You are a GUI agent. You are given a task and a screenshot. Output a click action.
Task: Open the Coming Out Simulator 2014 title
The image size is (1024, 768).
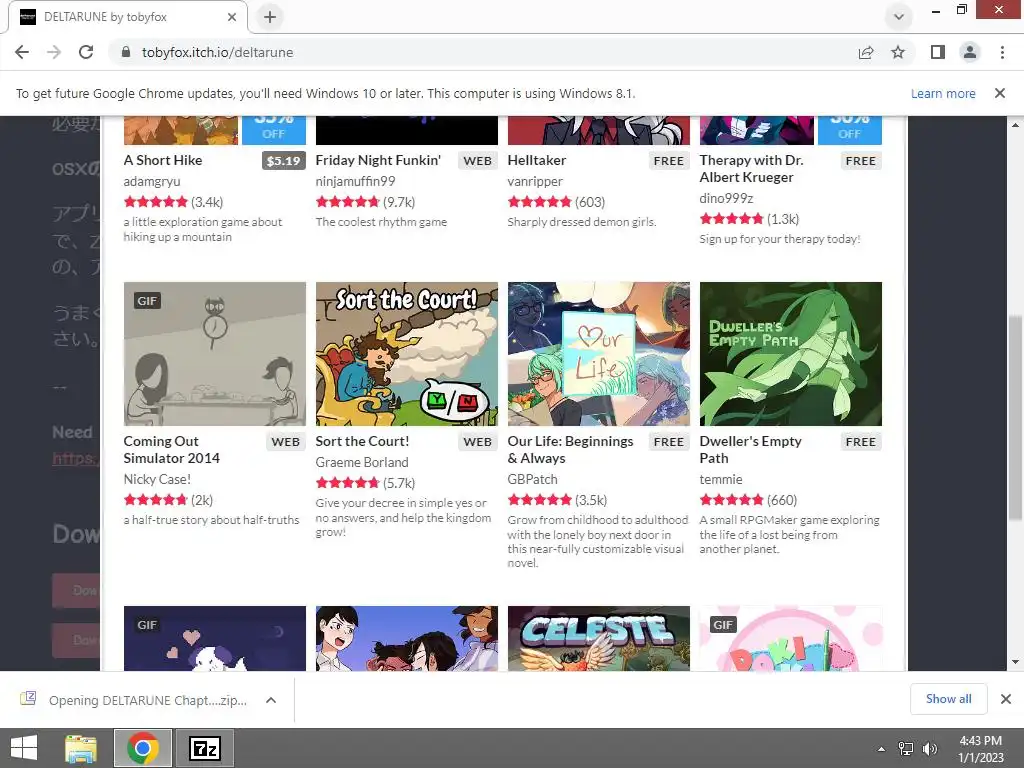pos(172,449)
